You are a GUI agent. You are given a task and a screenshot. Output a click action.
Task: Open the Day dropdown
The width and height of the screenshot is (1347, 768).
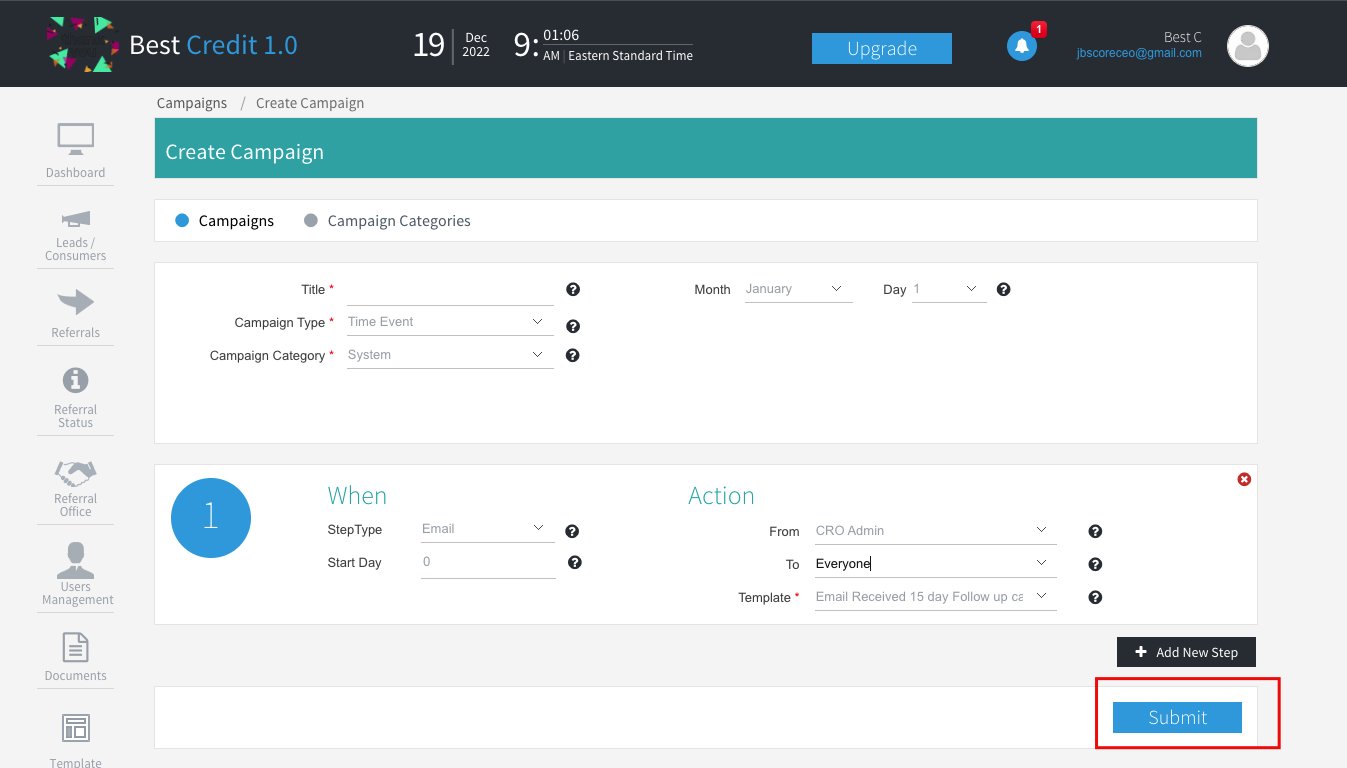point(949,289)
